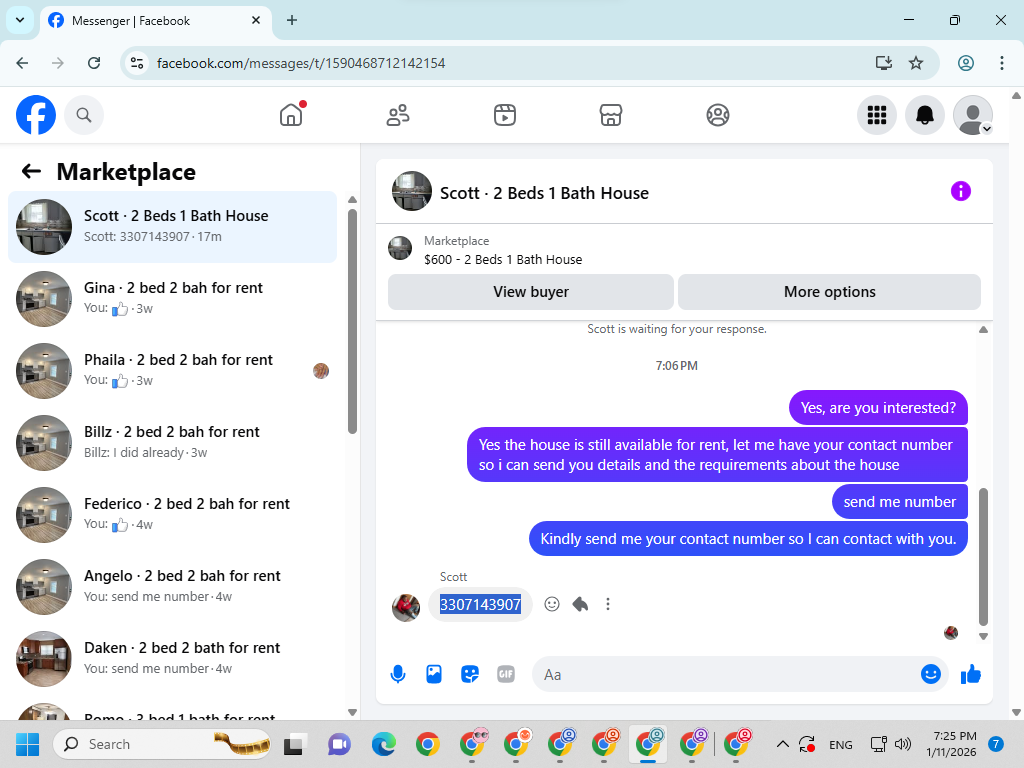Click the chat header Scott listing photo
Screen dimensions: 1024x768
pyautogui.click(x=411, y=191)
